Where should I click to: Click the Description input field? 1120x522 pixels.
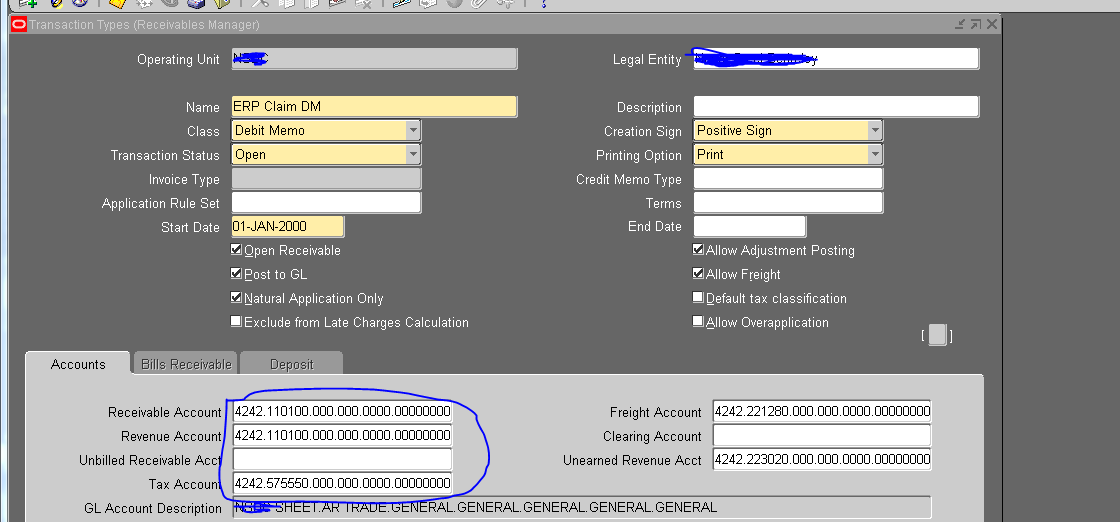point(836,107)
